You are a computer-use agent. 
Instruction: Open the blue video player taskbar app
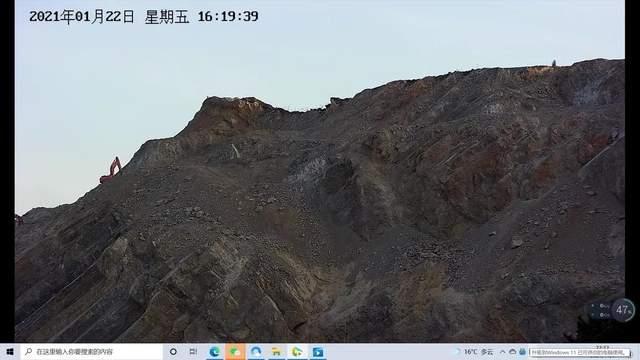tap(318, 351)
